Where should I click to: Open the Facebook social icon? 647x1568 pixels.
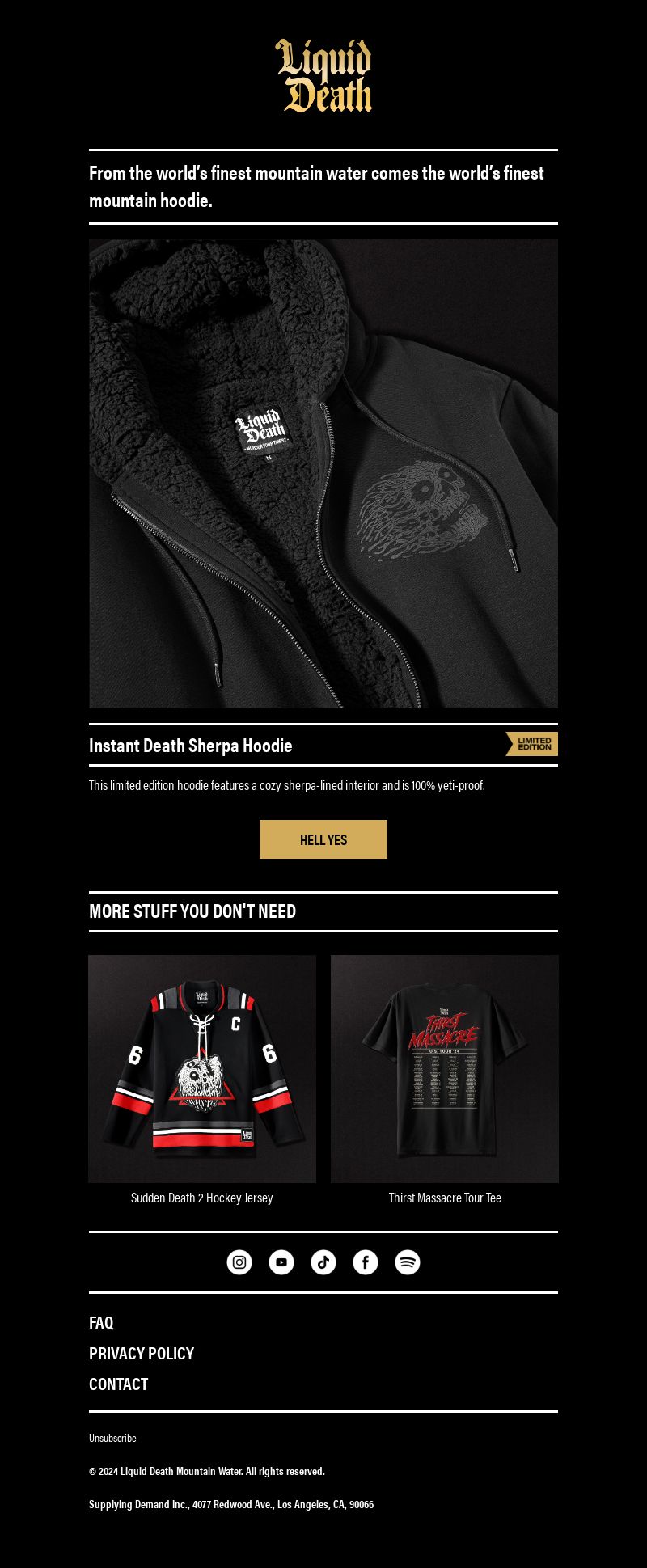(366, 1262)
